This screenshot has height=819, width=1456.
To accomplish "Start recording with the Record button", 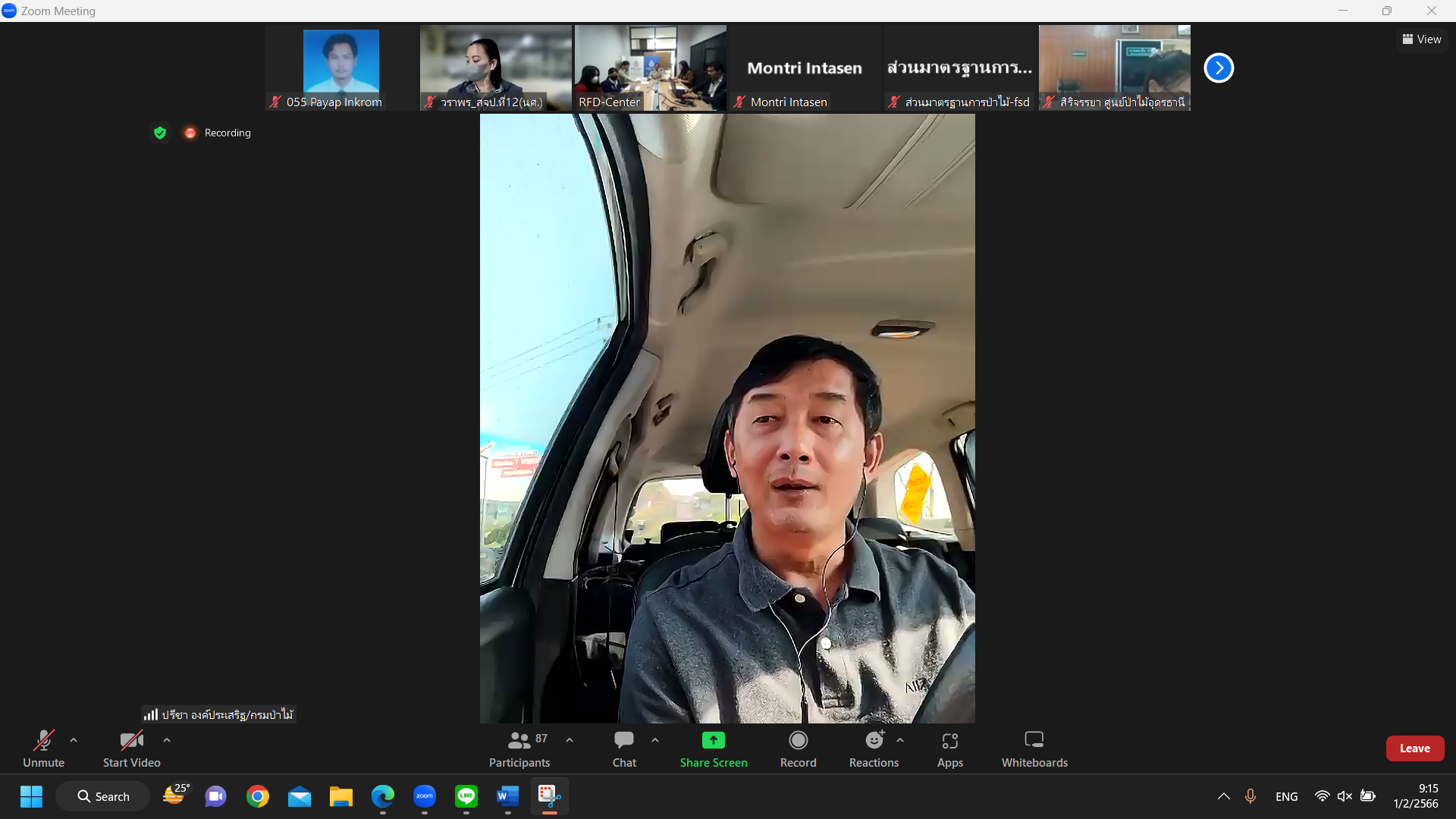I will click(798, 748).
